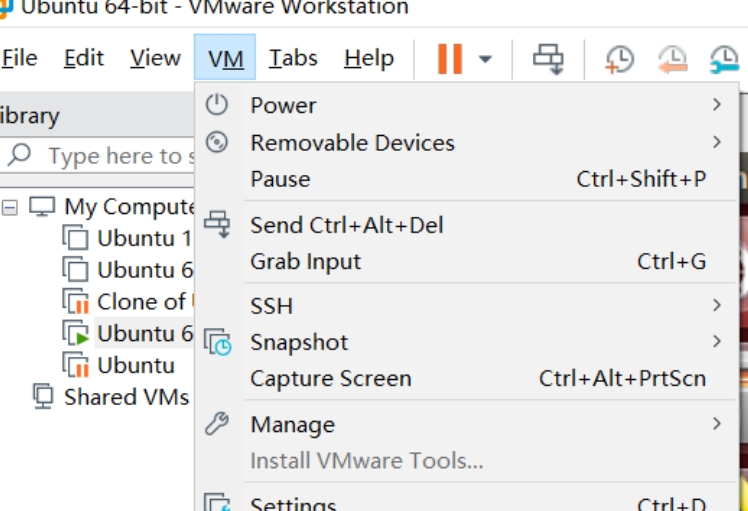748x511 pixels.
Task: Select the Ubuntu 1 VM in library
Action: point(144,238)
